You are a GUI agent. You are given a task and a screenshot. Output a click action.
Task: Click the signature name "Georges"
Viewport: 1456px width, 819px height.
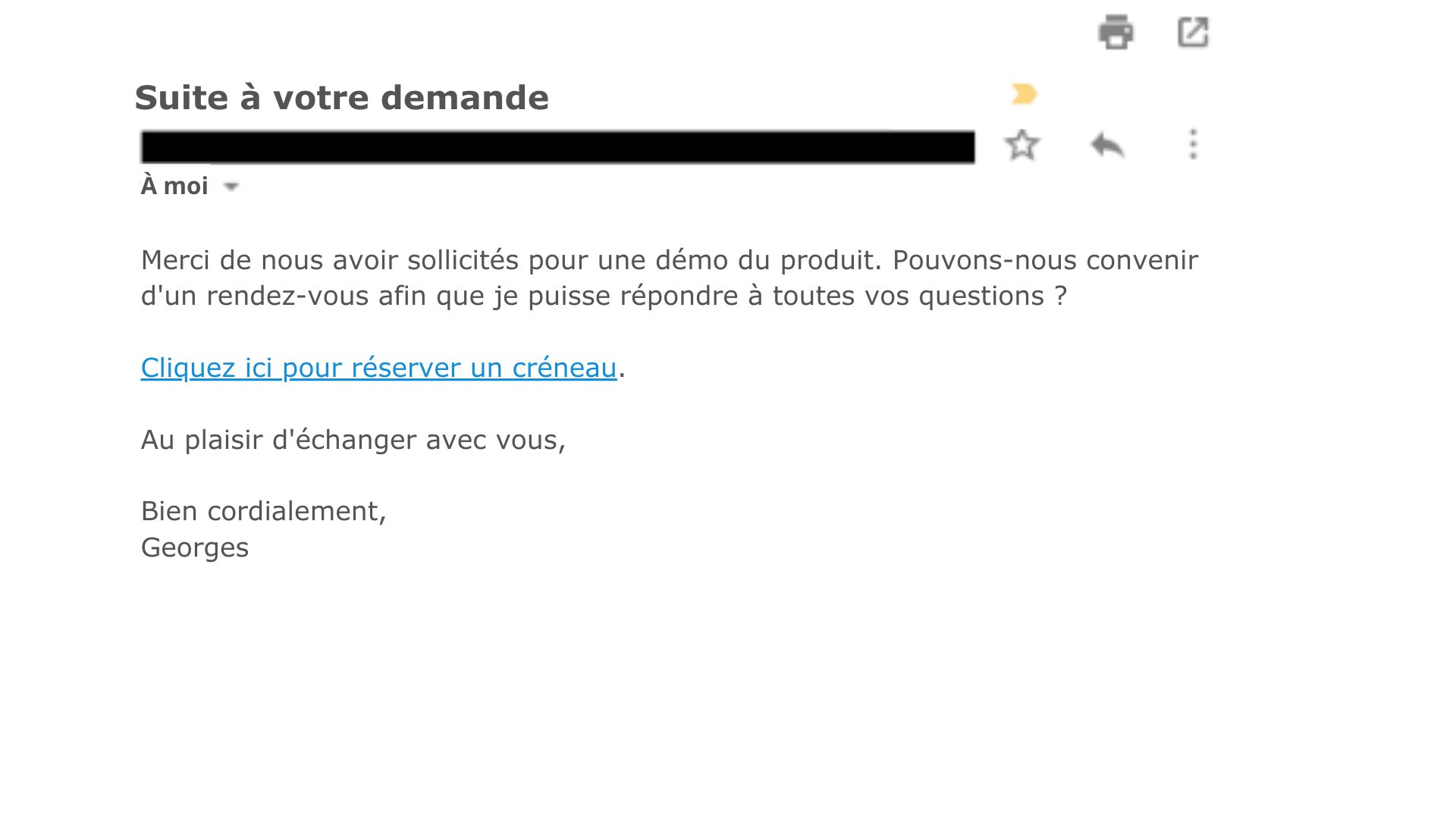point(195,548)
